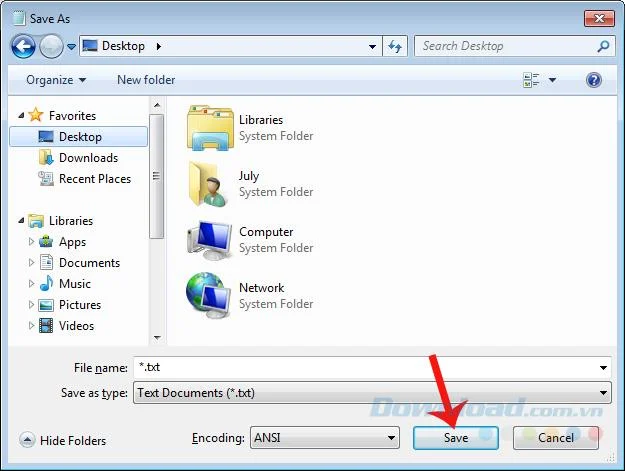This screenshot has width=625, height=471.
Task: Click the magnifying glass search icon
Action: point(603,46)
